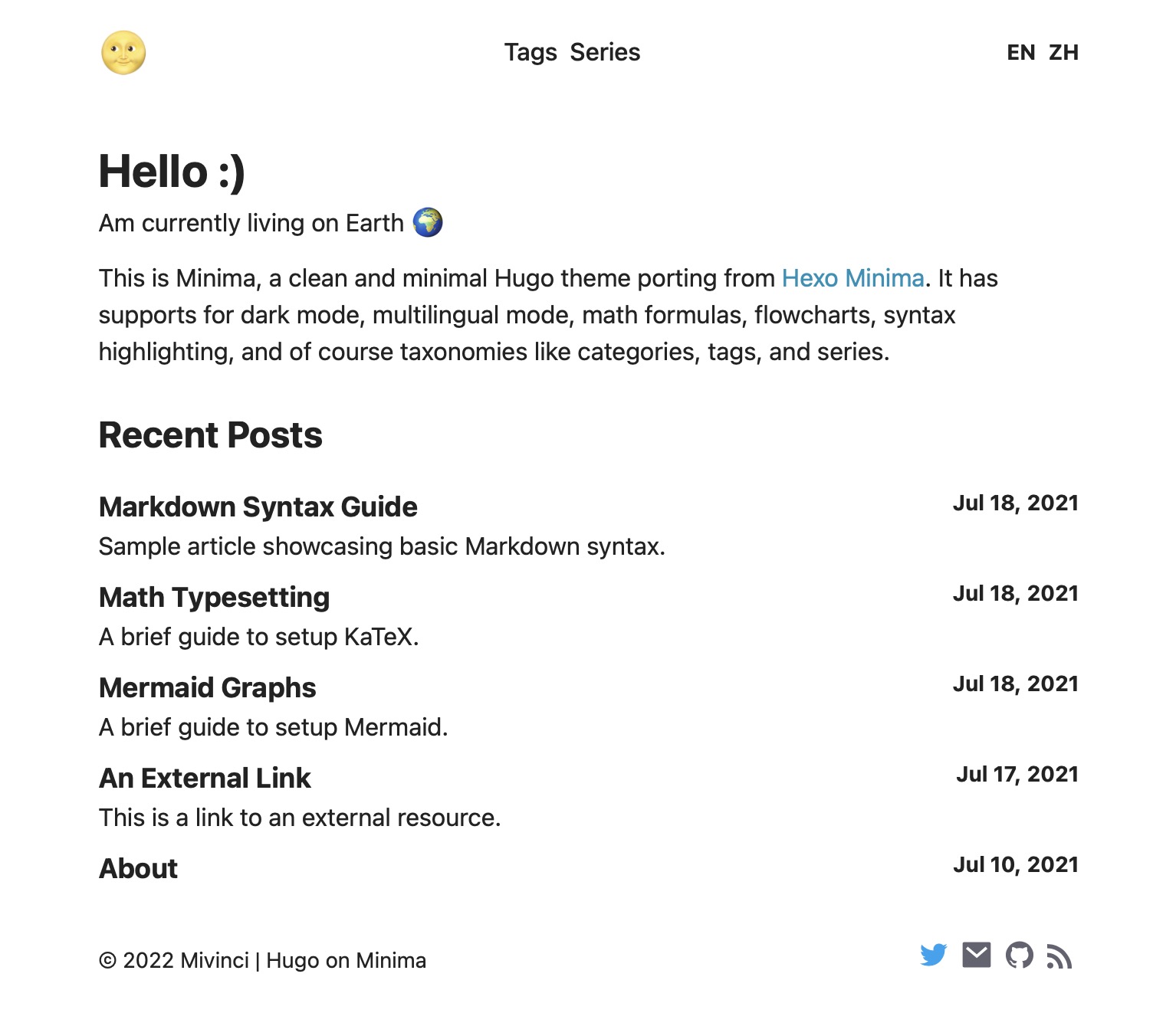Click the Hugo link in footer
This screenshot has width=1176, height=1013.
click(x=293, y=961)
